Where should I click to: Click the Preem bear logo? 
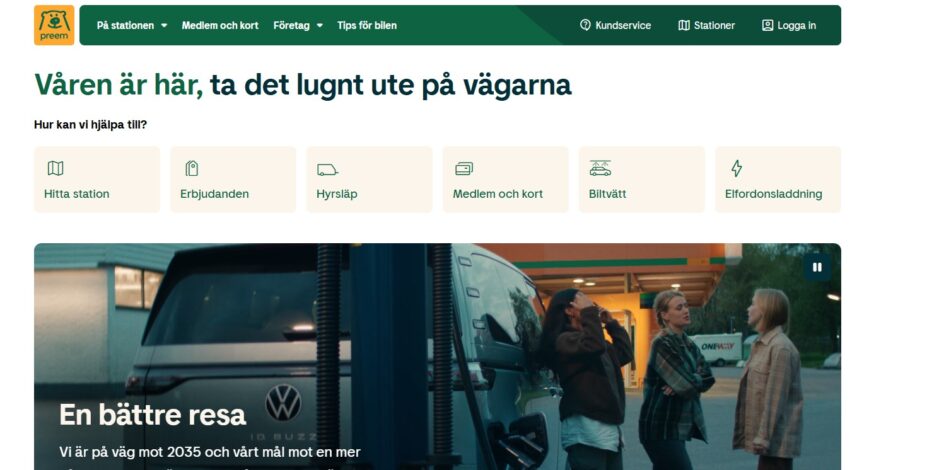(54, 25)
